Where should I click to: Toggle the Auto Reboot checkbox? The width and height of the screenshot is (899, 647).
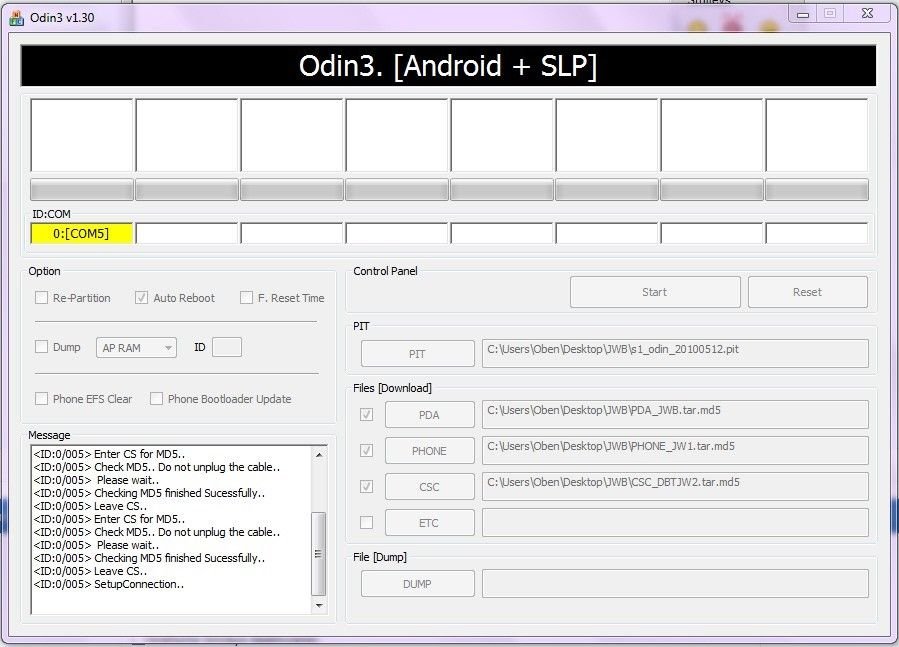point(141,298)
